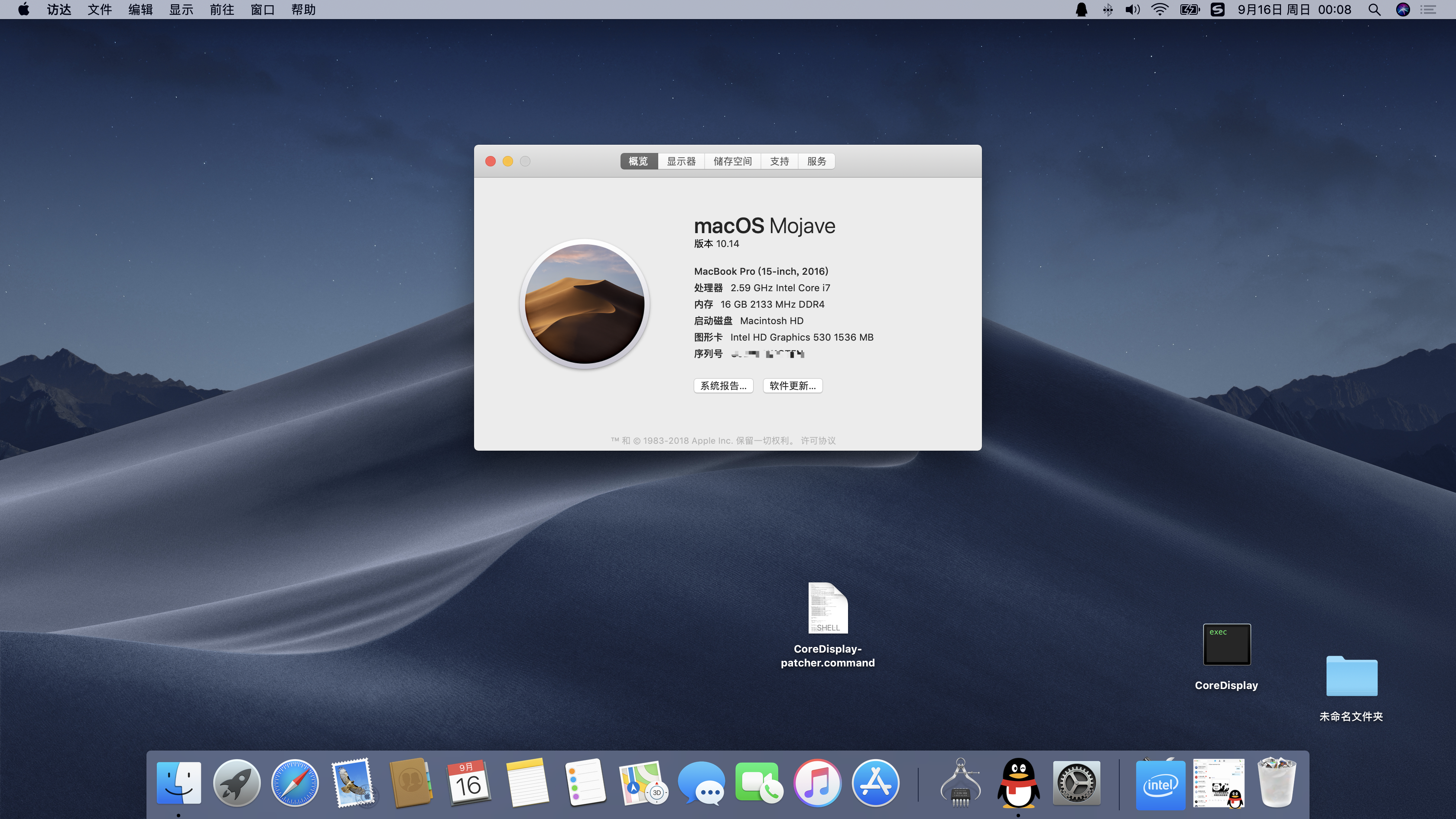The width and height of the screenshot is (1456, 819).
Task: Click the date and time 9月16日 周日
Action: [x=1274, y=10]
